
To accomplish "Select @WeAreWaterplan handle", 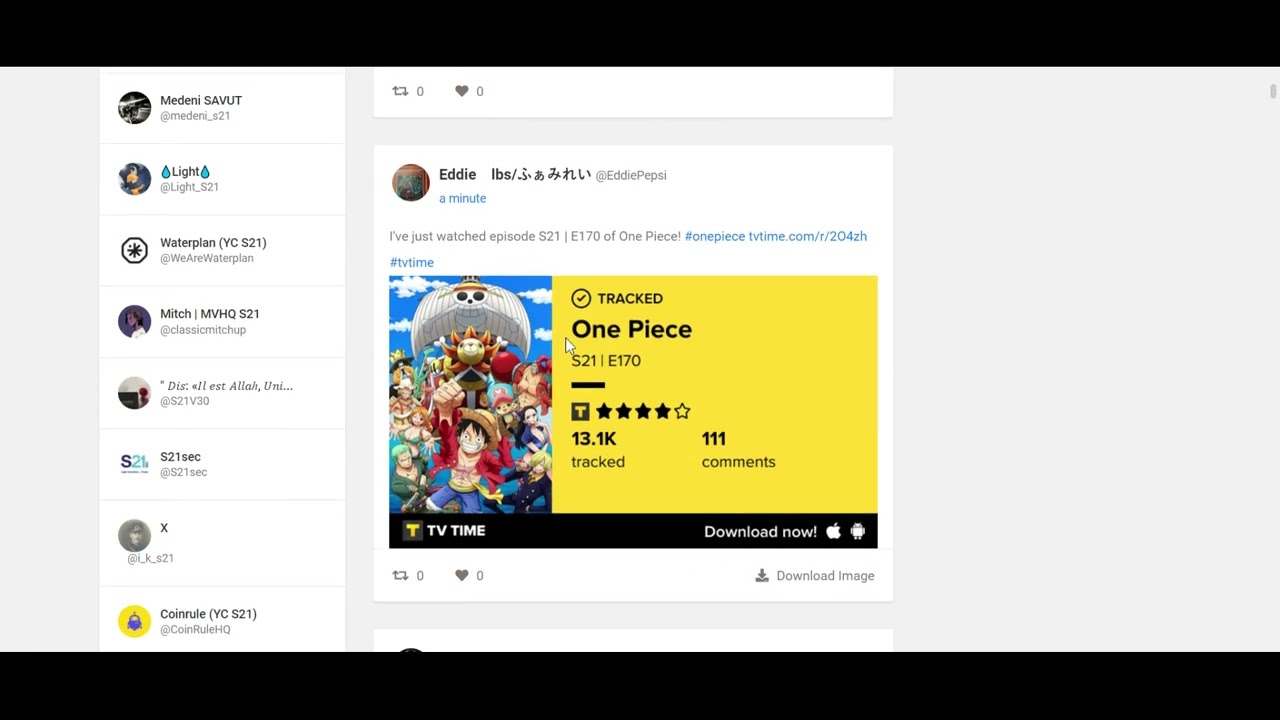I will pyautogui.click(x=207, y=258).
